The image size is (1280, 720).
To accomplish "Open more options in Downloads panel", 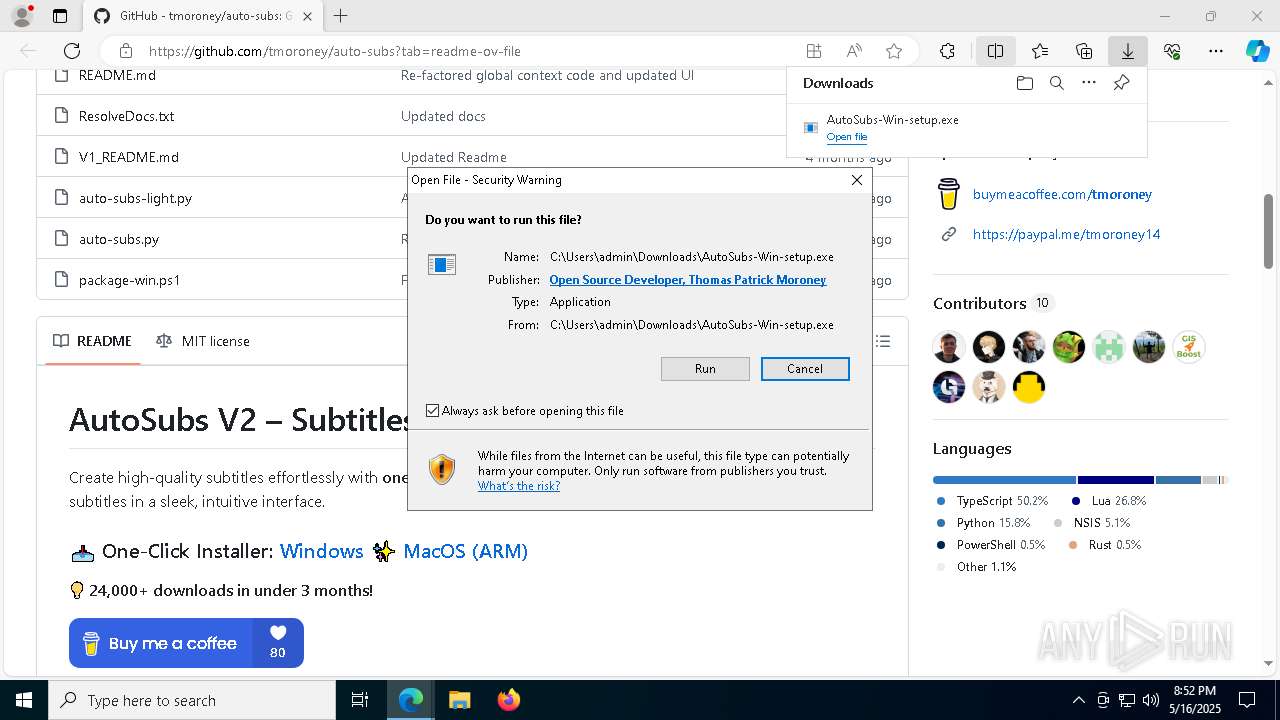I will (x=1089, y=83).
